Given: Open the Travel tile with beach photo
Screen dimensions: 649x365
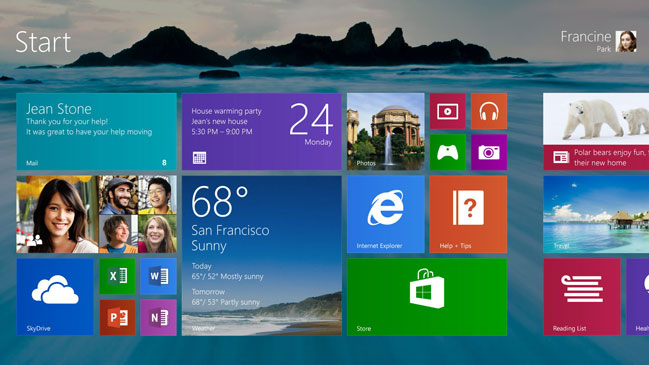Looking at the screenshot, I should click(x=596, y=214).
